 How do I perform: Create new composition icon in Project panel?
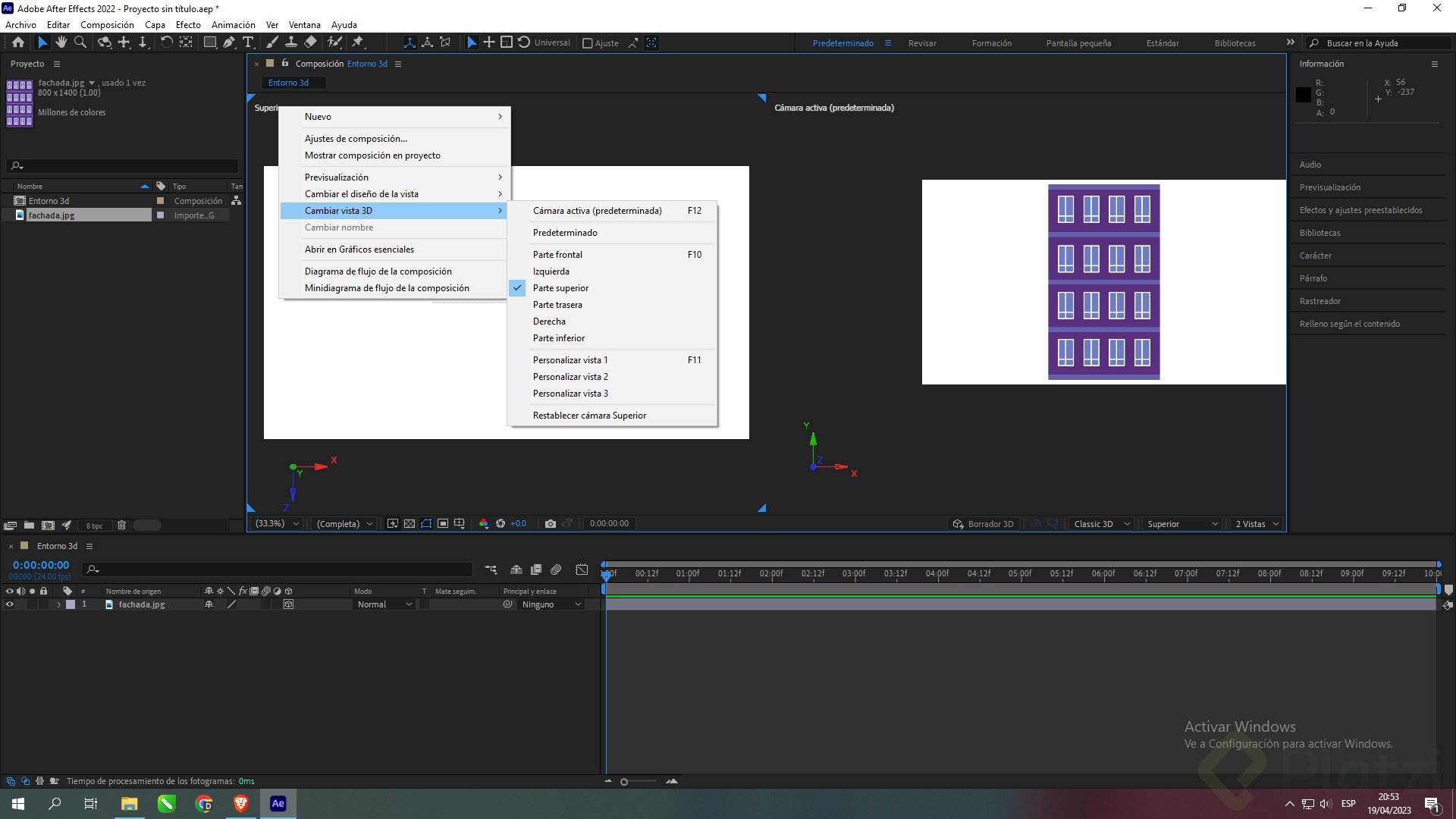48,526
